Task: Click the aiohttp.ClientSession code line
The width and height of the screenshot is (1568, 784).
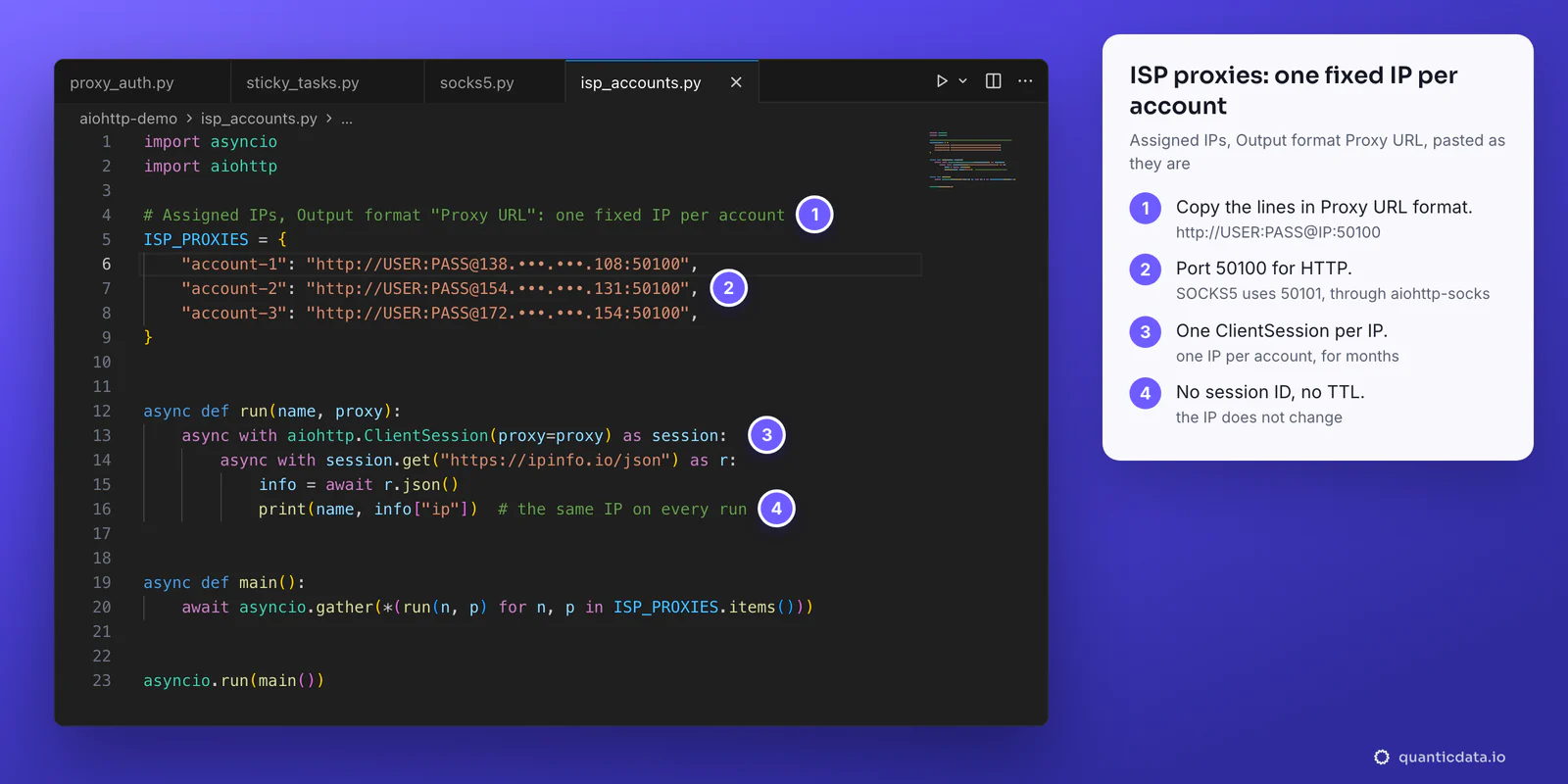Action: click(455, 436)
